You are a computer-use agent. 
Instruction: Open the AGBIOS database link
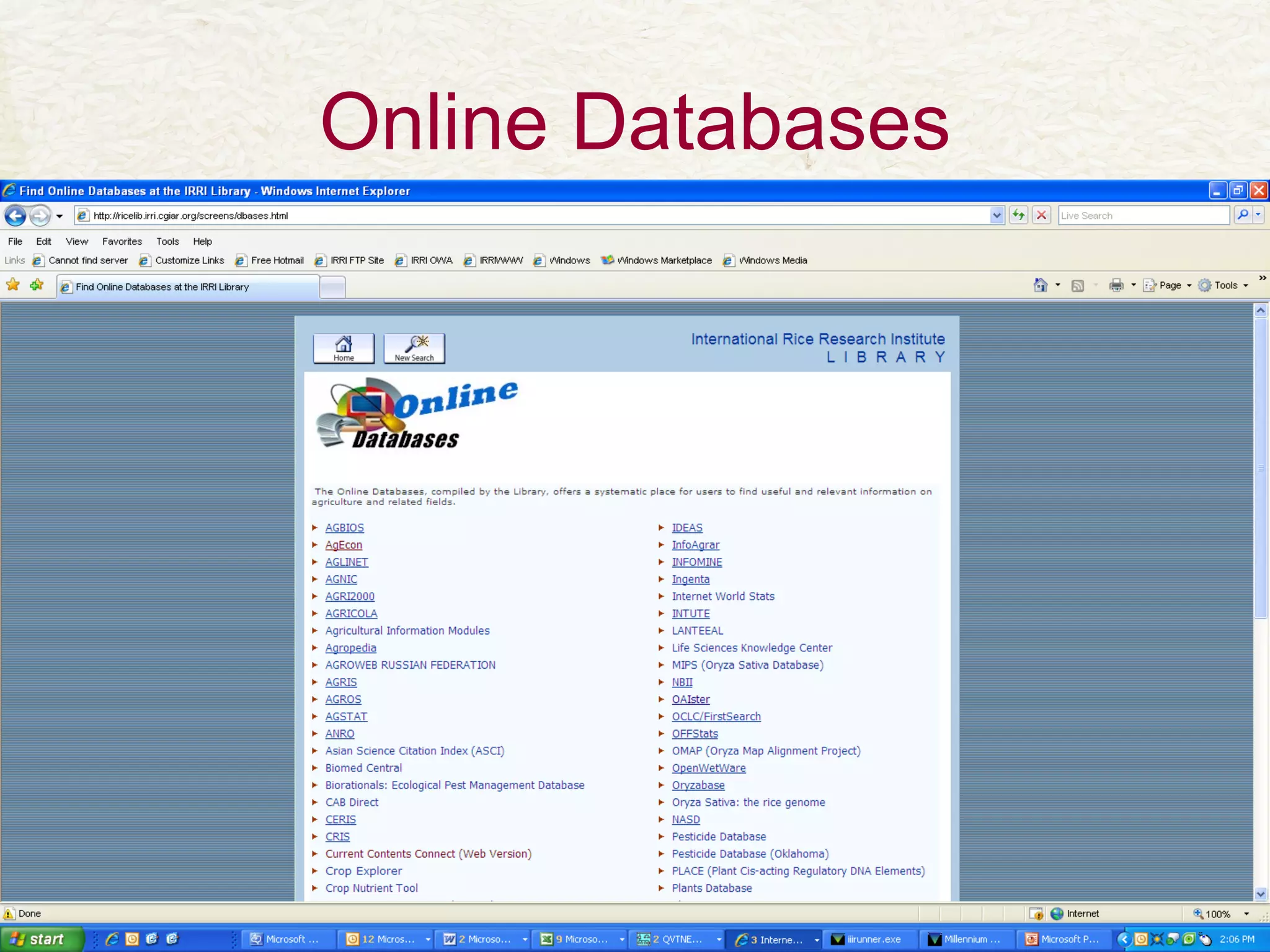345,527
